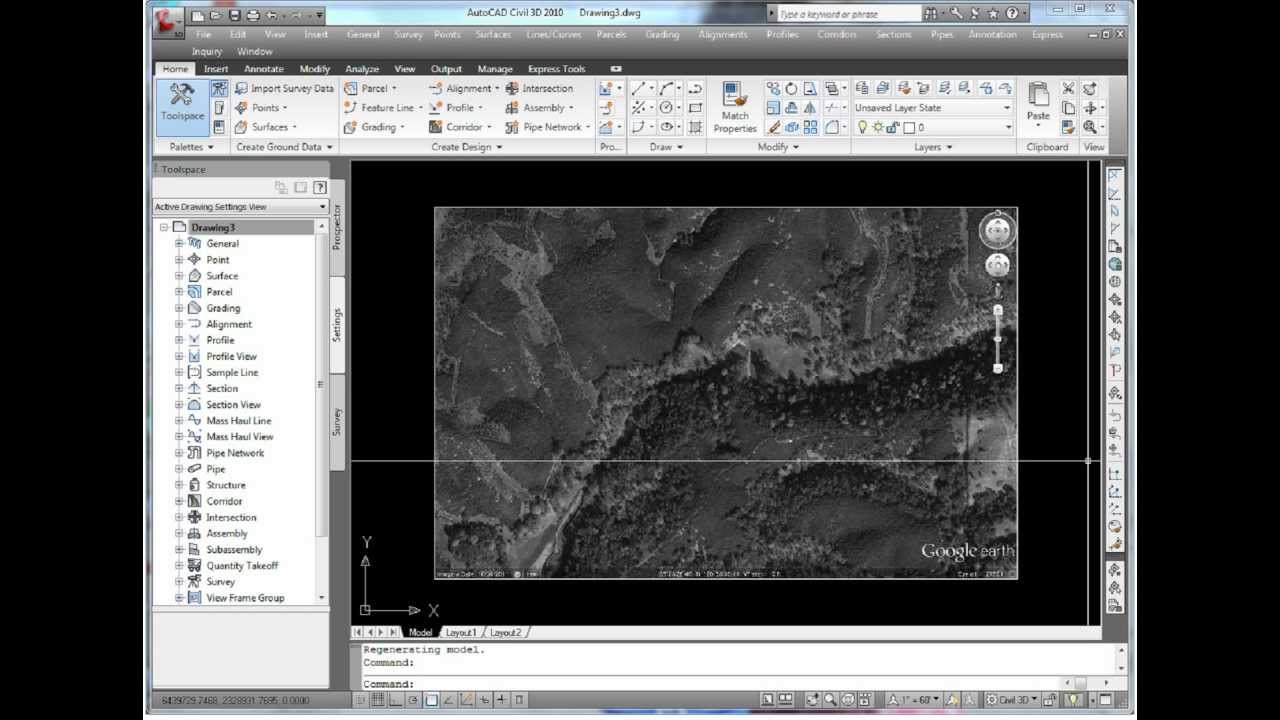
Task: Click the Plot (printer) icon in the quick access toolbar
Action: [x=253, y=15]
